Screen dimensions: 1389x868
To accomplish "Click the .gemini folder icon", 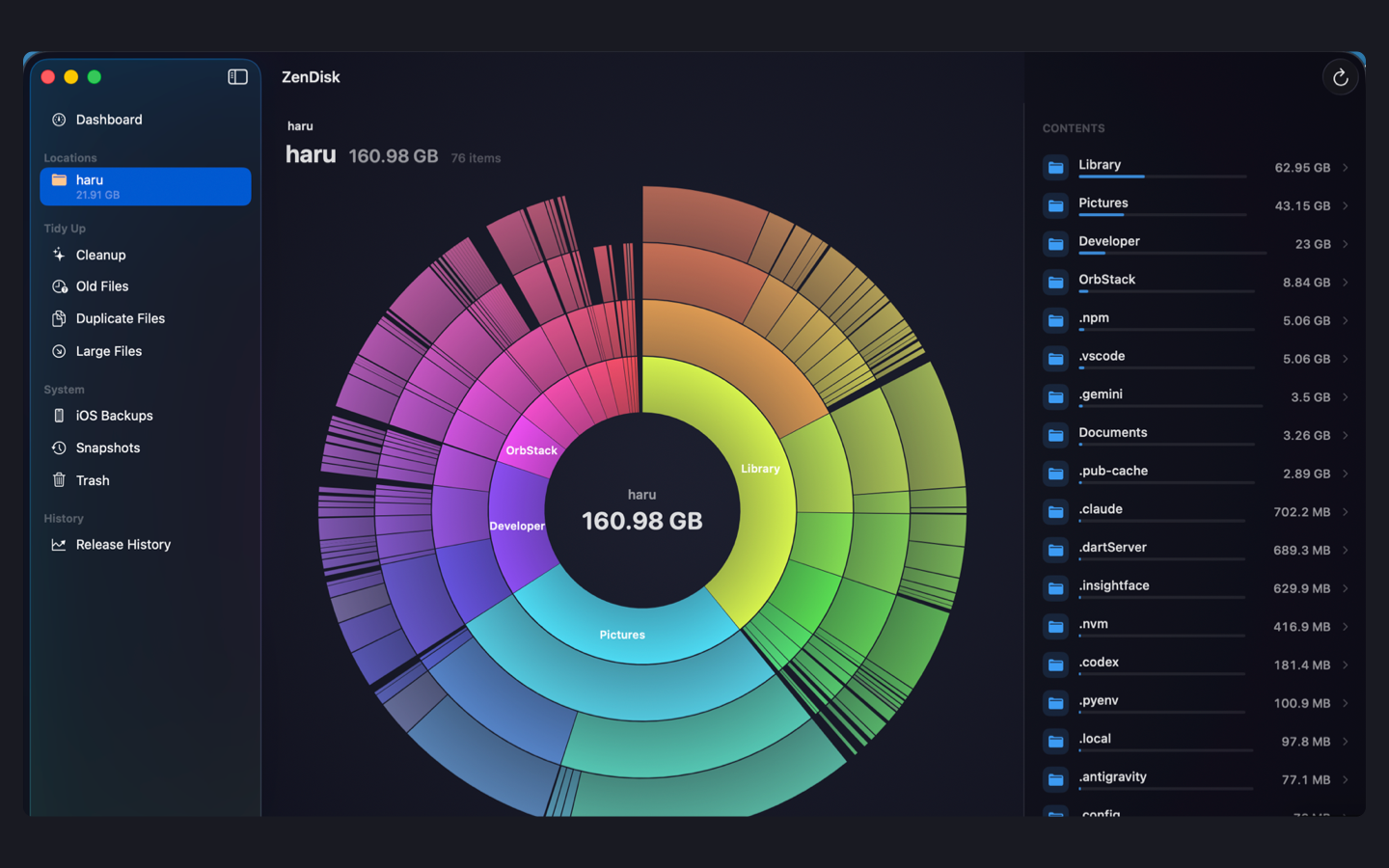I will pos(1056,397).
